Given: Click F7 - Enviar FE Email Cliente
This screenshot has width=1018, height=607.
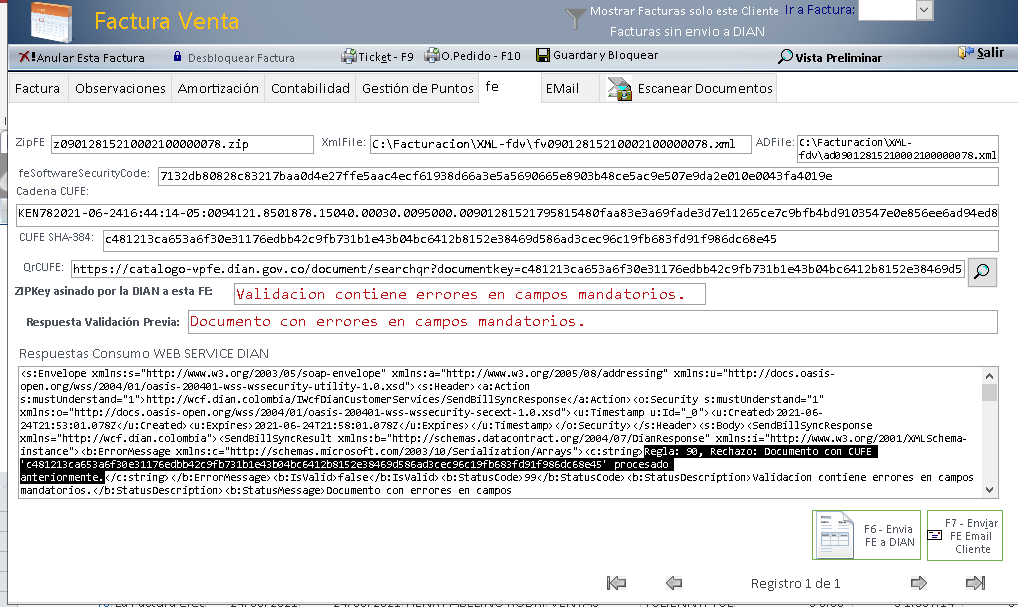Looking at the screenshot, I should click(x=965, y=536).
